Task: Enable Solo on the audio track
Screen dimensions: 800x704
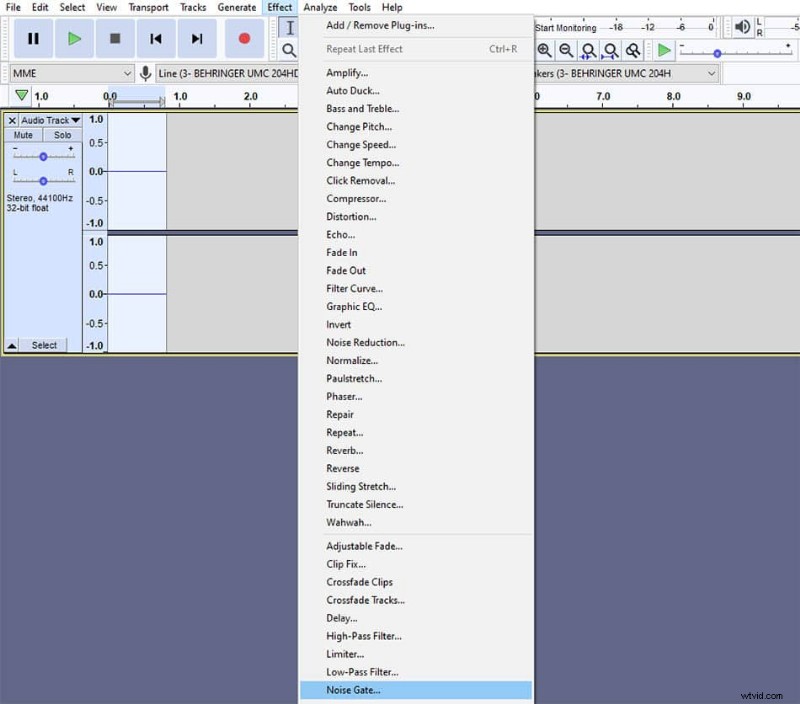Action: click(63, 134)
